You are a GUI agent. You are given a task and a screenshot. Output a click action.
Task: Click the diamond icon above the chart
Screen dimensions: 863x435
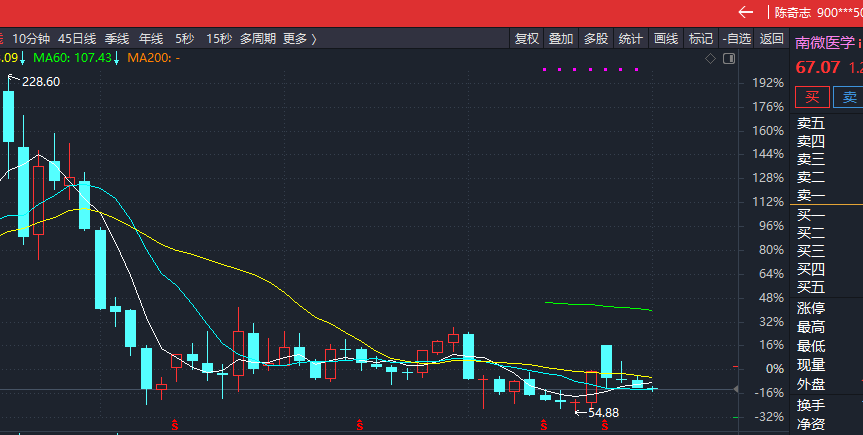[x=710, y=58]
